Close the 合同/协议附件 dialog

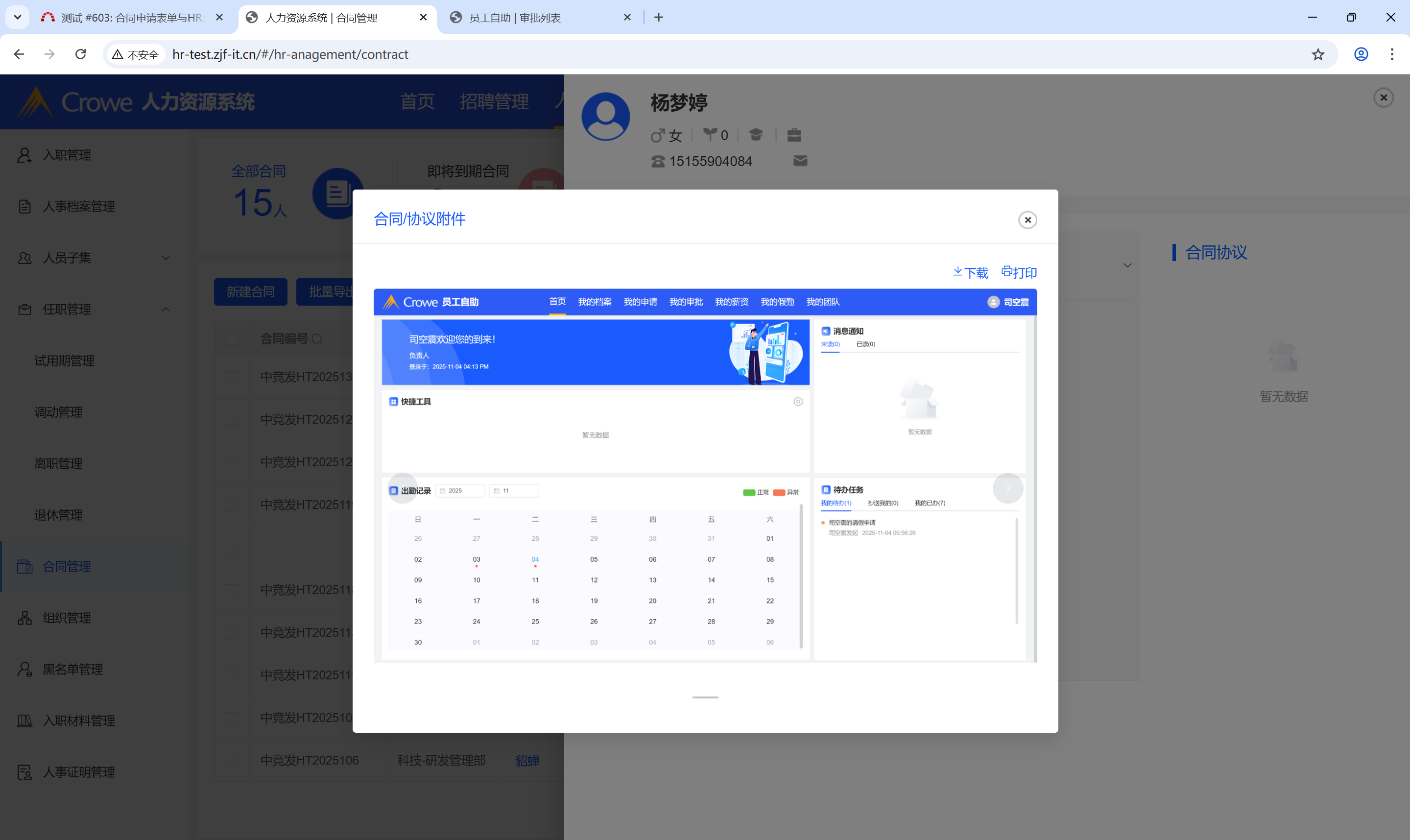click(x=1028, y=219)
